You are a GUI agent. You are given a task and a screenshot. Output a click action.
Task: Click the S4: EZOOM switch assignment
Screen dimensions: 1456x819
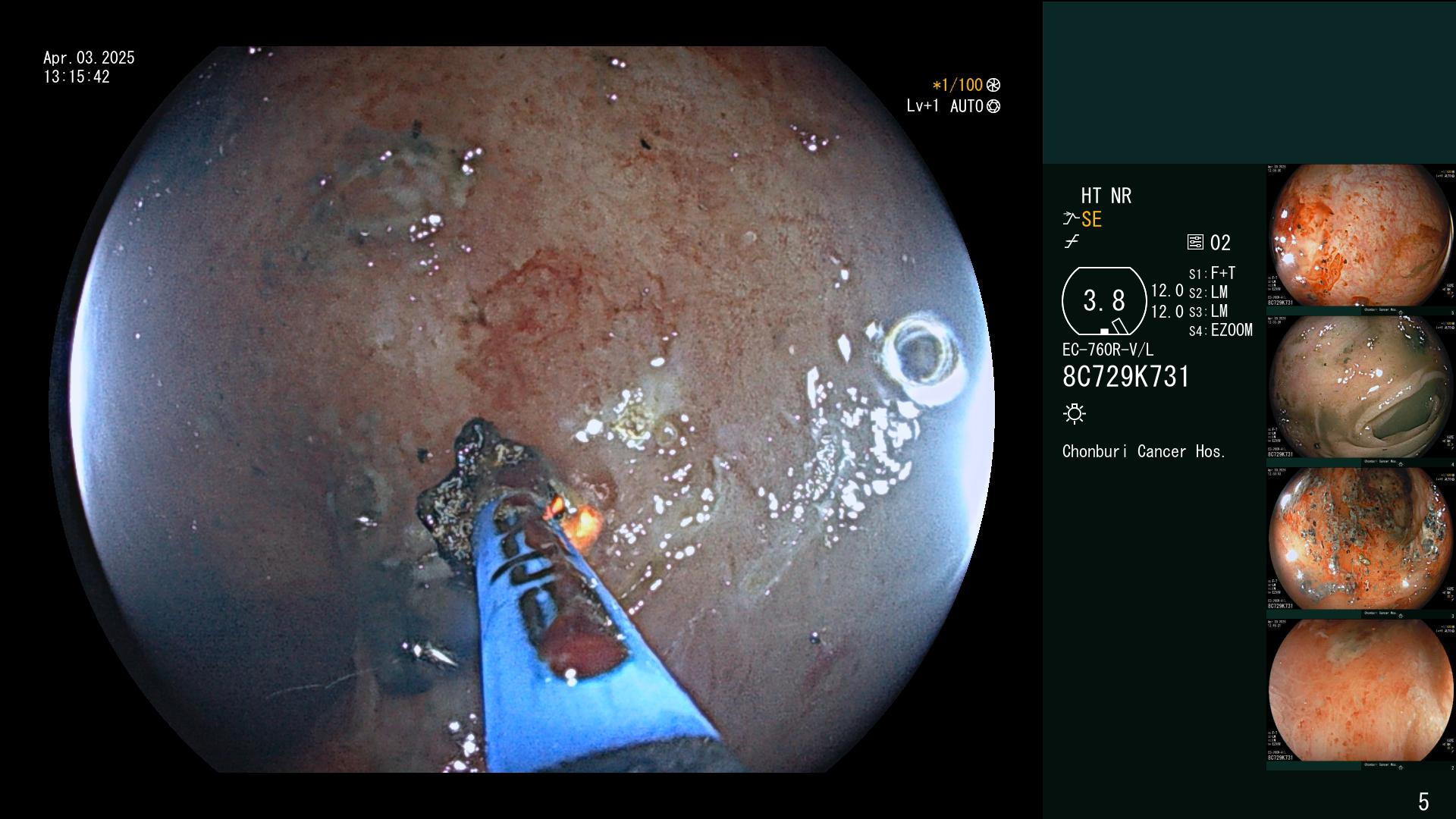[1221, 331]
